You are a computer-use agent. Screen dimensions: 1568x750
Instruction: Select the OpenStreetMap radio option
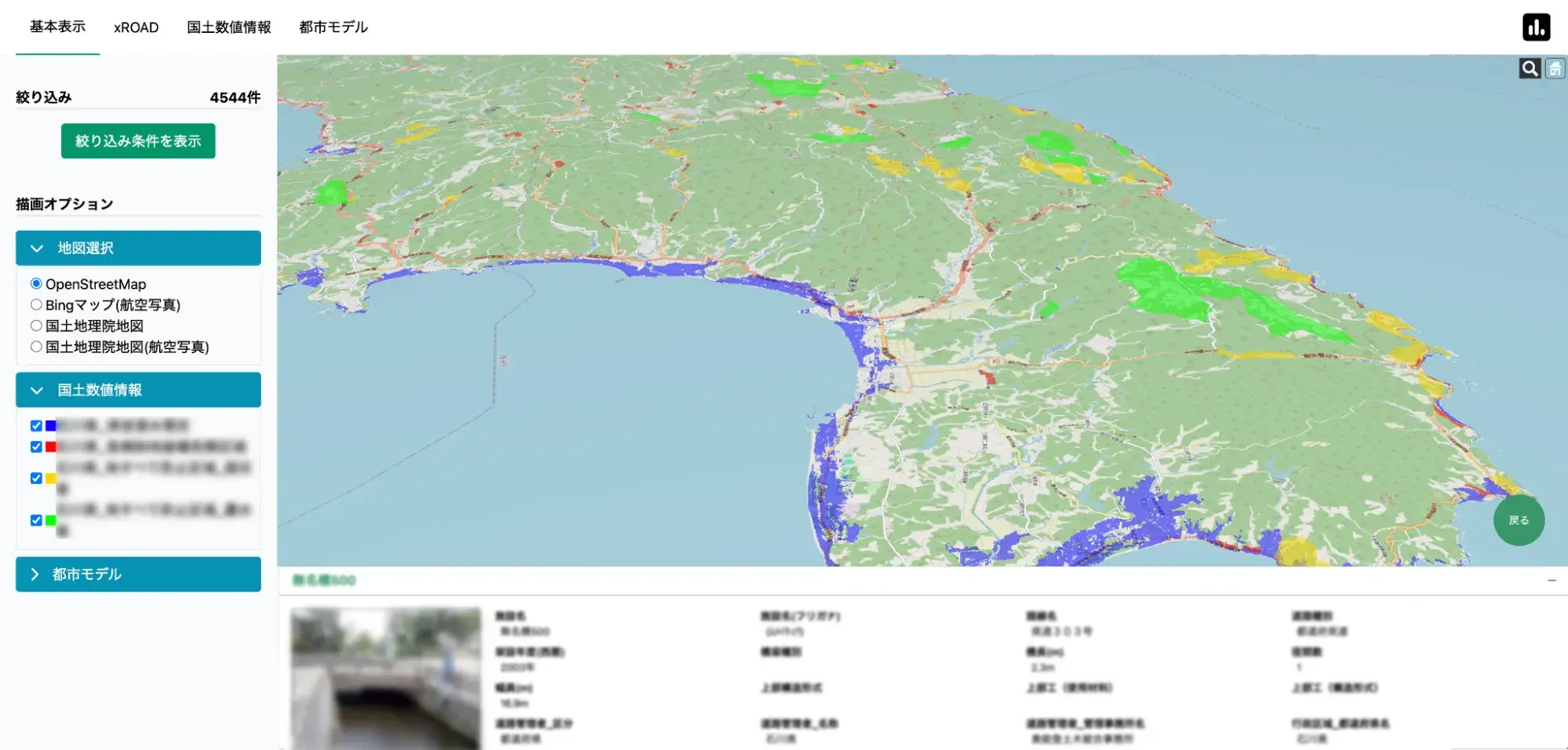36,284
